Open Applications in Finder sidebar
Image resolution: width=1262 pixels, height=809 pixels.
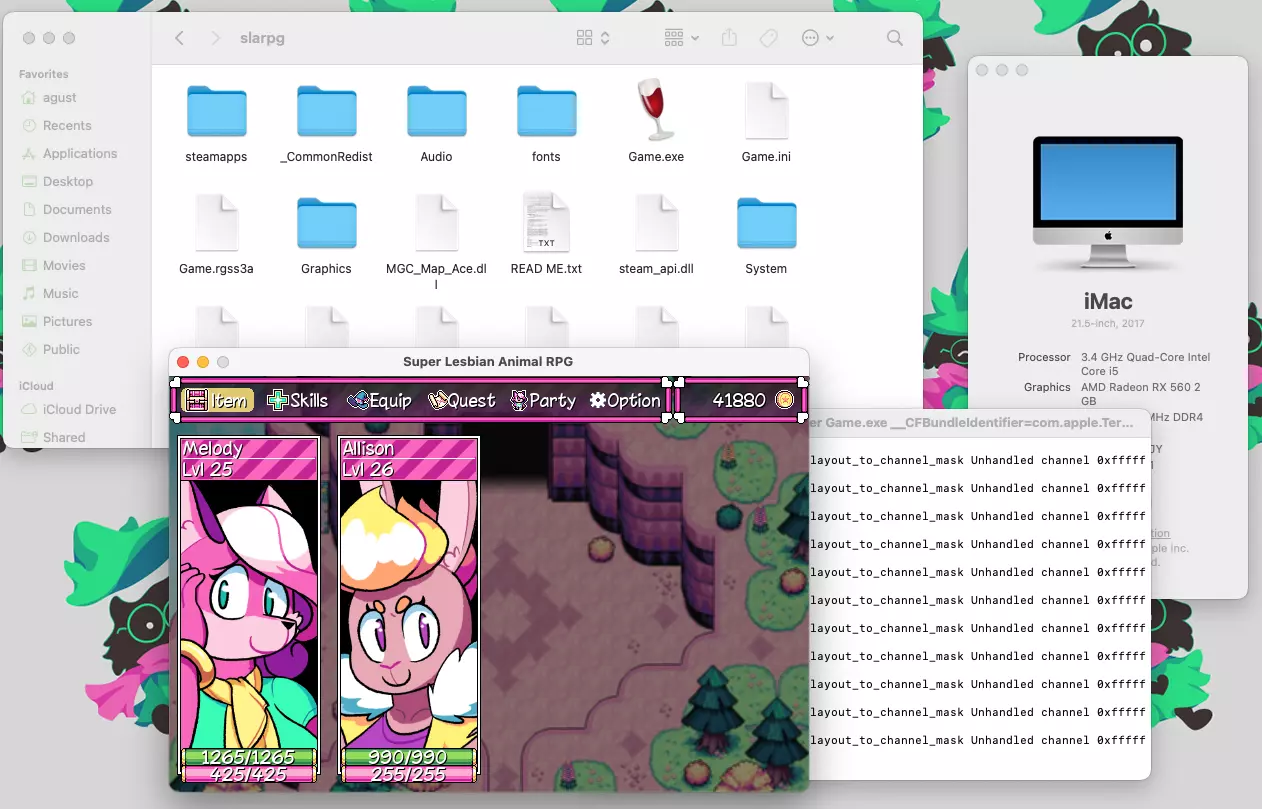click(80, 154)
